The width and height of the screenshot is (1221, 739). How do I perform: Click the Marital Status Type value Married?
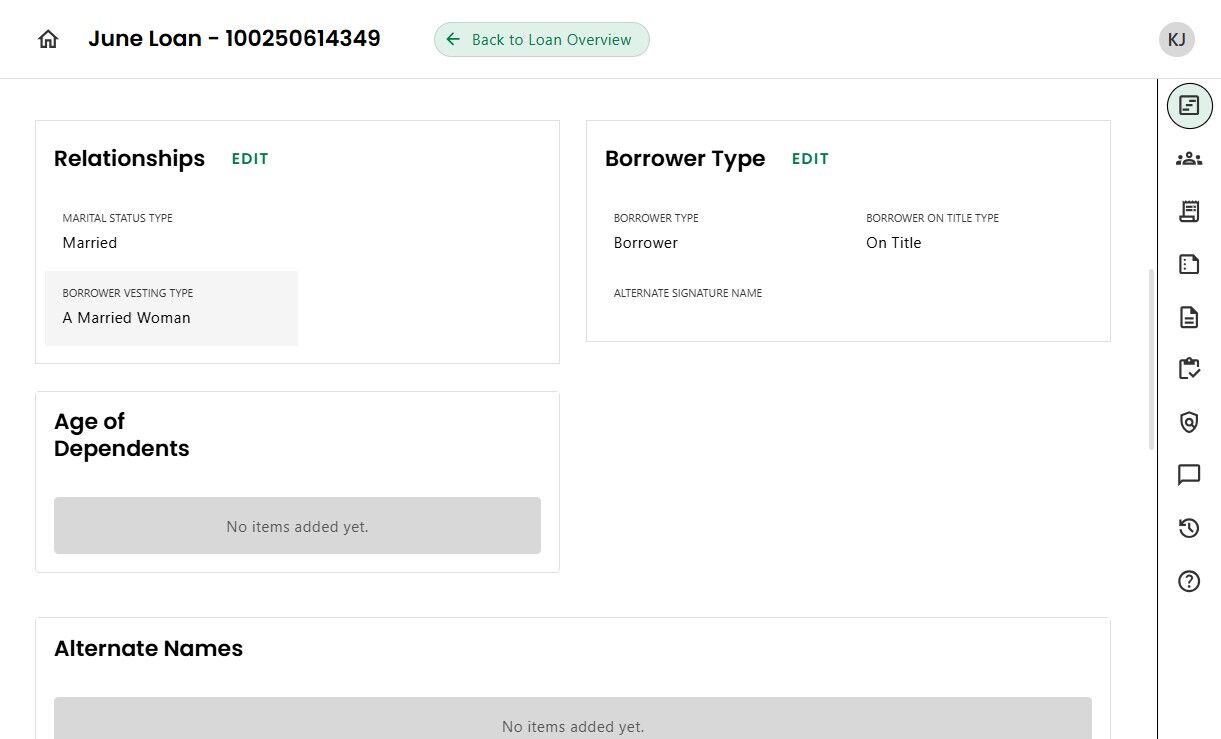(90, 243)
